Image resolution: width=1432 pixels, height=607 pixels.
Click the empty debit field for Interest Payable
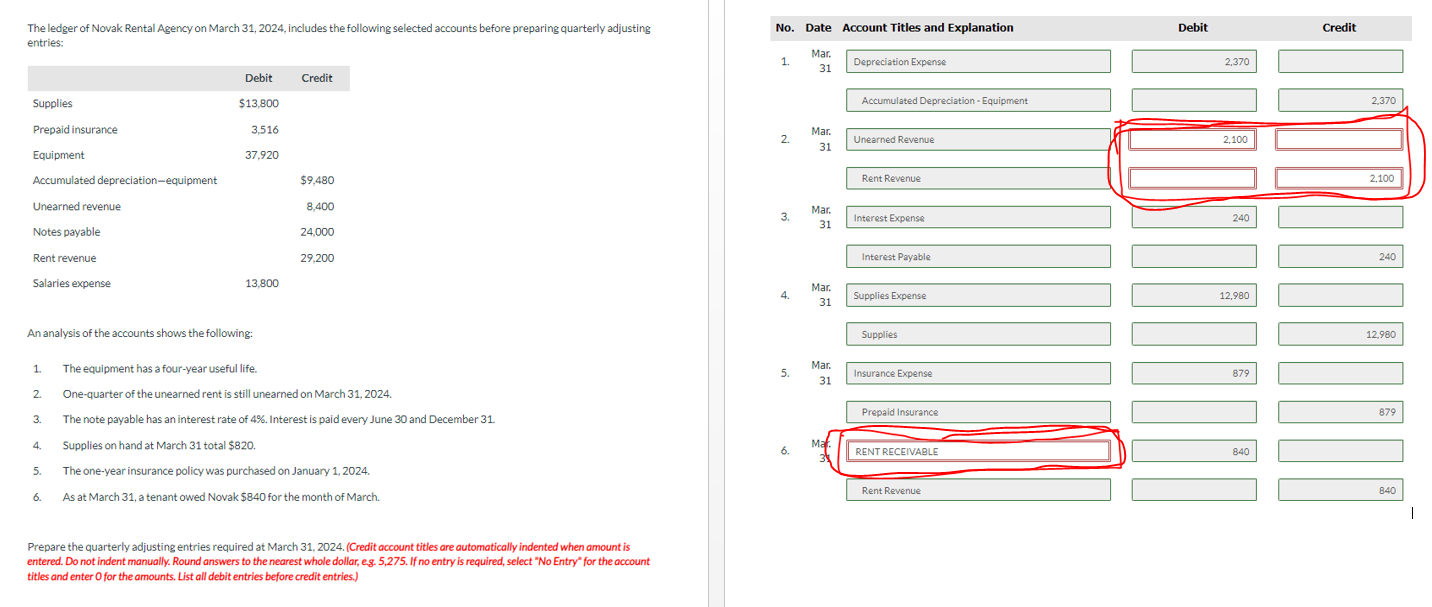[1194, 257]
